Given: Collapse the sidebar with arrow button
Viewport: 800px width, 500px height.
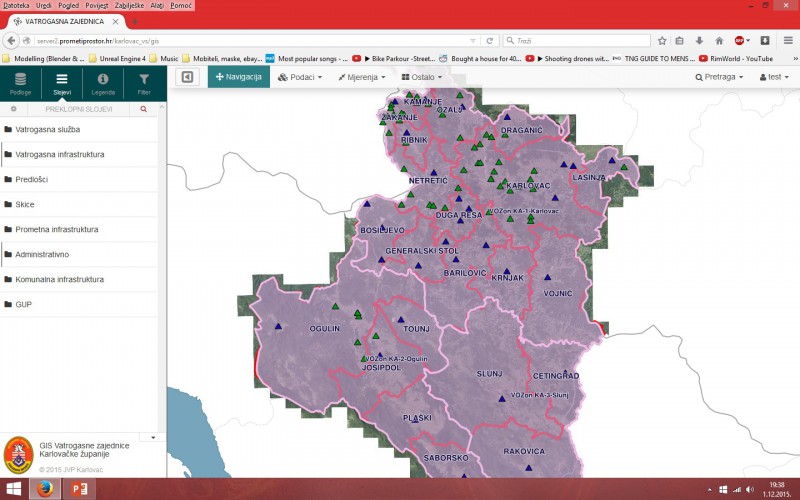Looking at the screenshot, I should tap(186, 77).
